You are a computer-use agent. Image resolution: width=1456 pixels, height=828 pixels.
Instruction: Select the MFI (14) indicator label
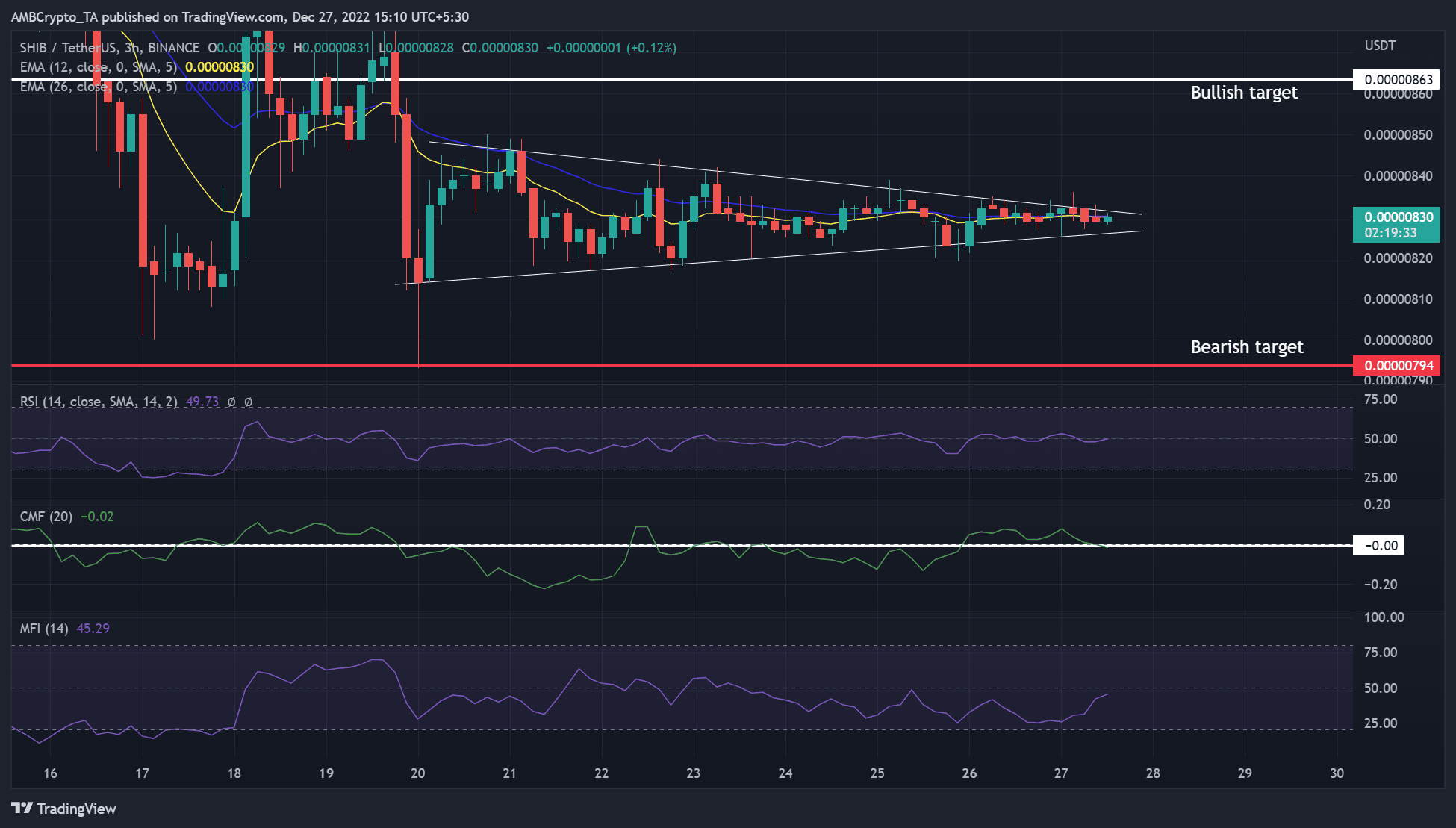44,629
